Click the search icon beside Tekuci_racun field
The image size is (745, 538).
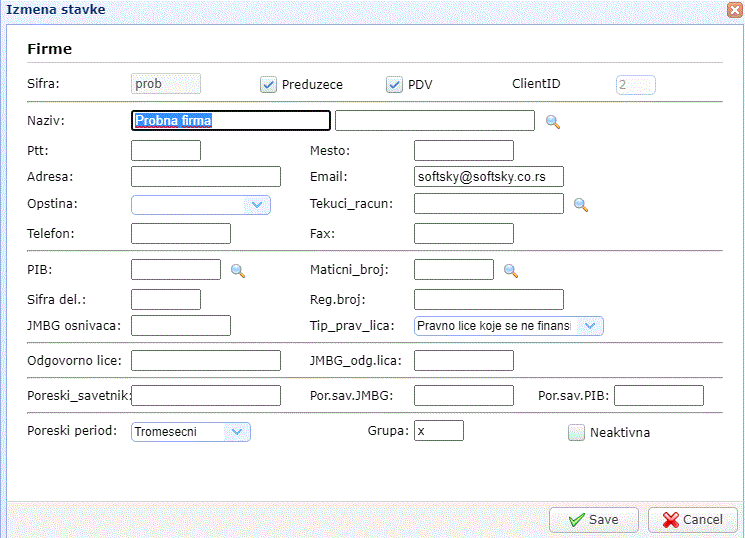(580, 205)
